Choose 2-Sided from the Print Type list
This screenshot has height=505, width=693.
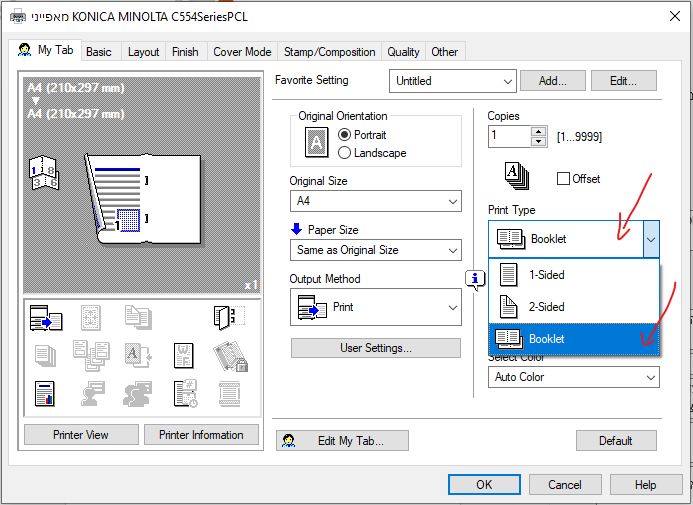[x=574, y=306]
